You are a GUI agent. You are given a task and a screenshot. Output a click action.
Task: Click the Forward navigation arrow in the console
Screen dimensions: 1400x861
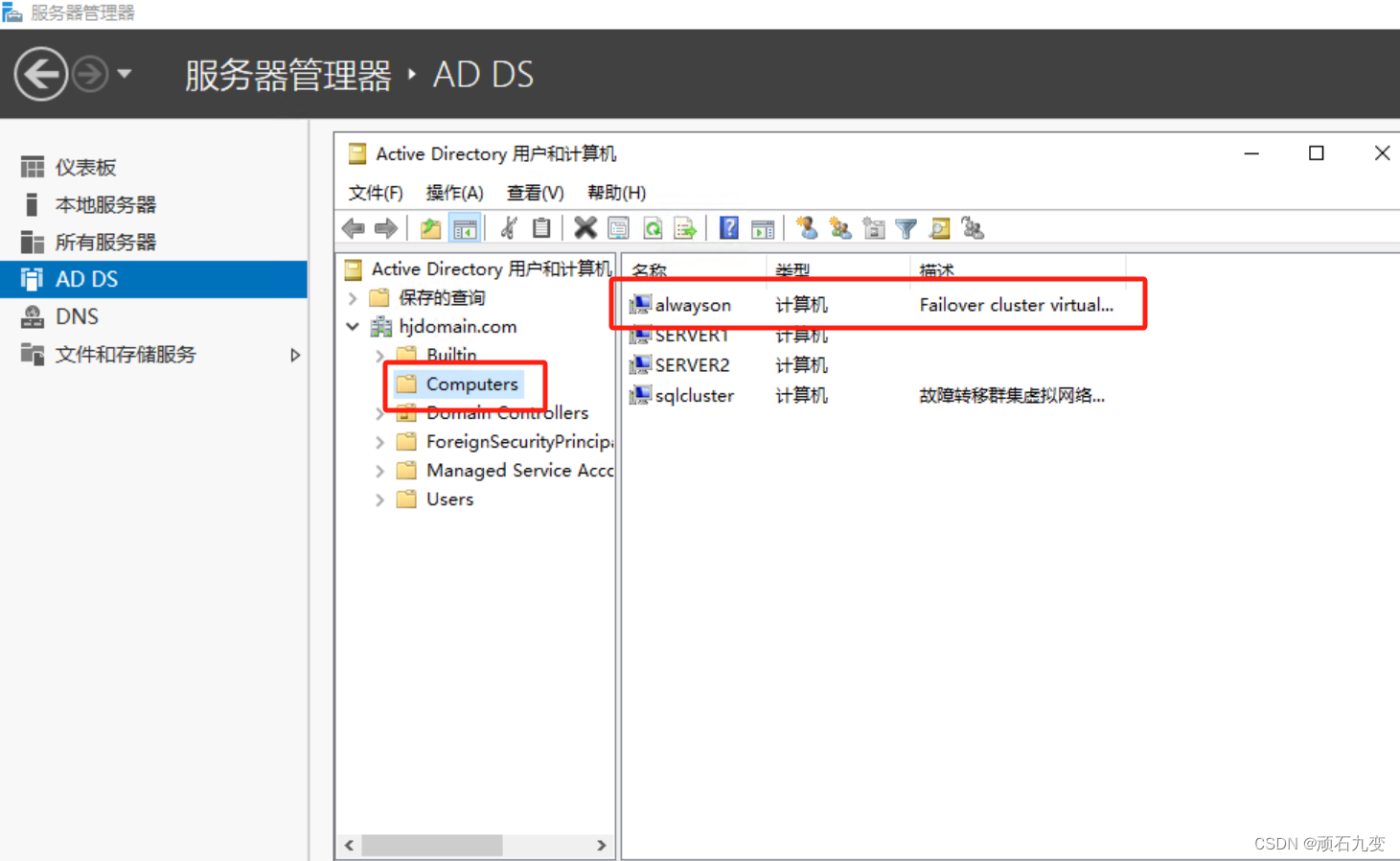pos(385,227)
